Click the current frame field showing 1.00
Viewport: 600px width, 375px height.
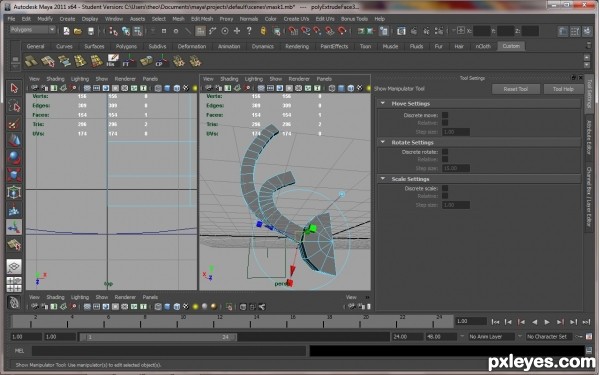tap(470, 321)
